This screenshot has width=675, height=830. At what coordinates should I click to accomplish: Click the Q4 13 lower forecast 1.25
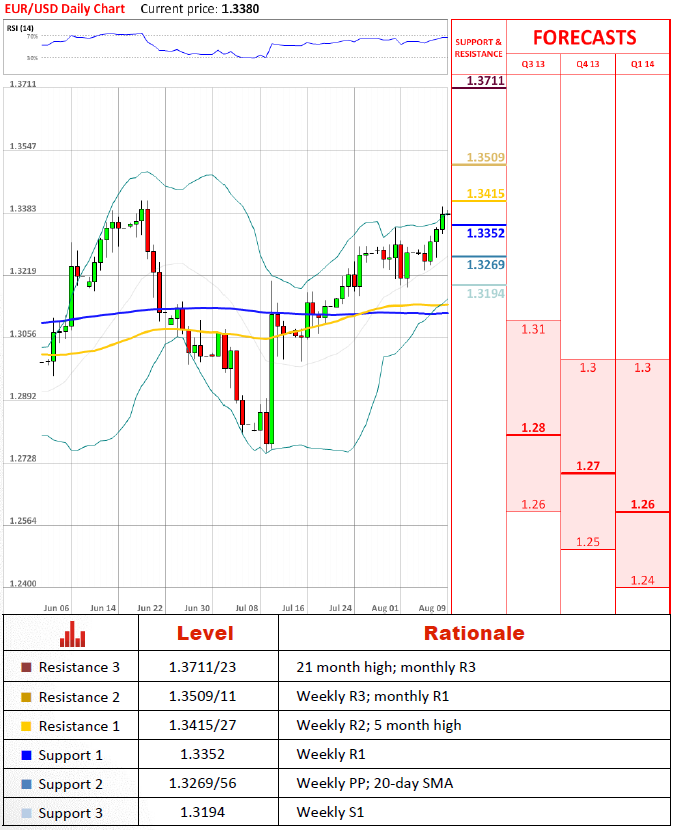tap(588, 542)
